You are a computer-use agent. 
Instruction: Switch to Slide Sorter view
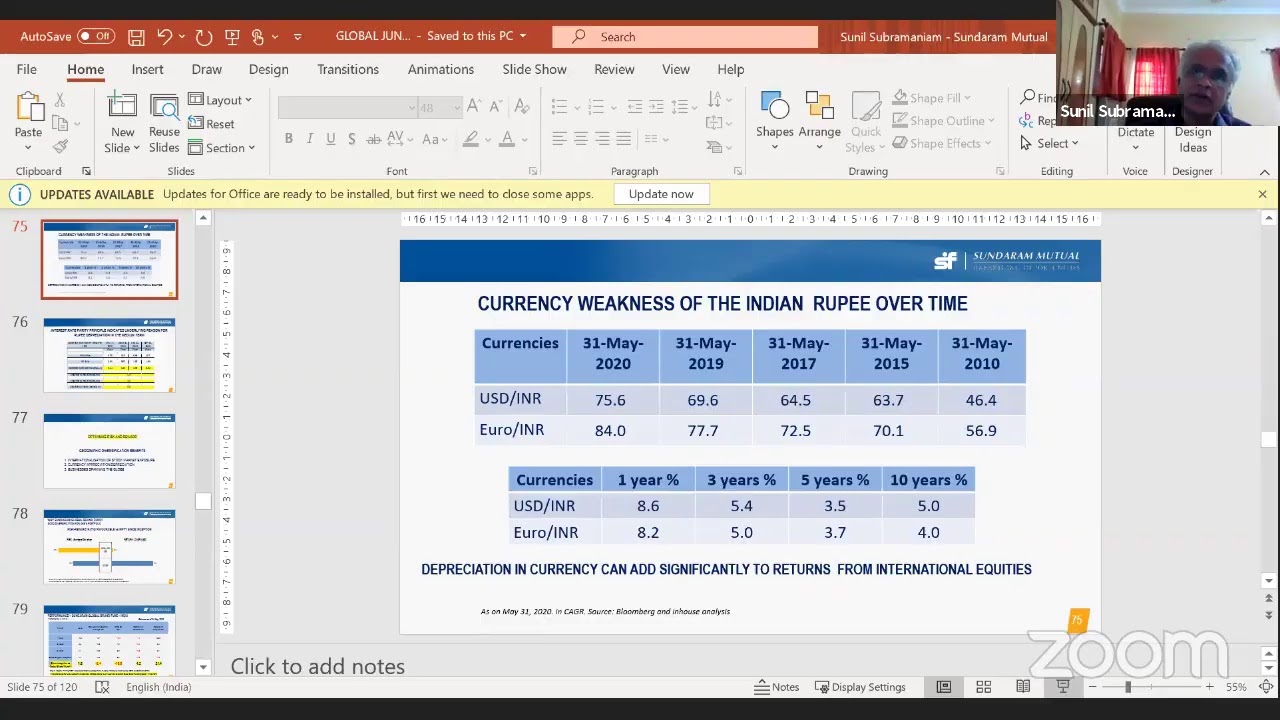pos(983,687)
